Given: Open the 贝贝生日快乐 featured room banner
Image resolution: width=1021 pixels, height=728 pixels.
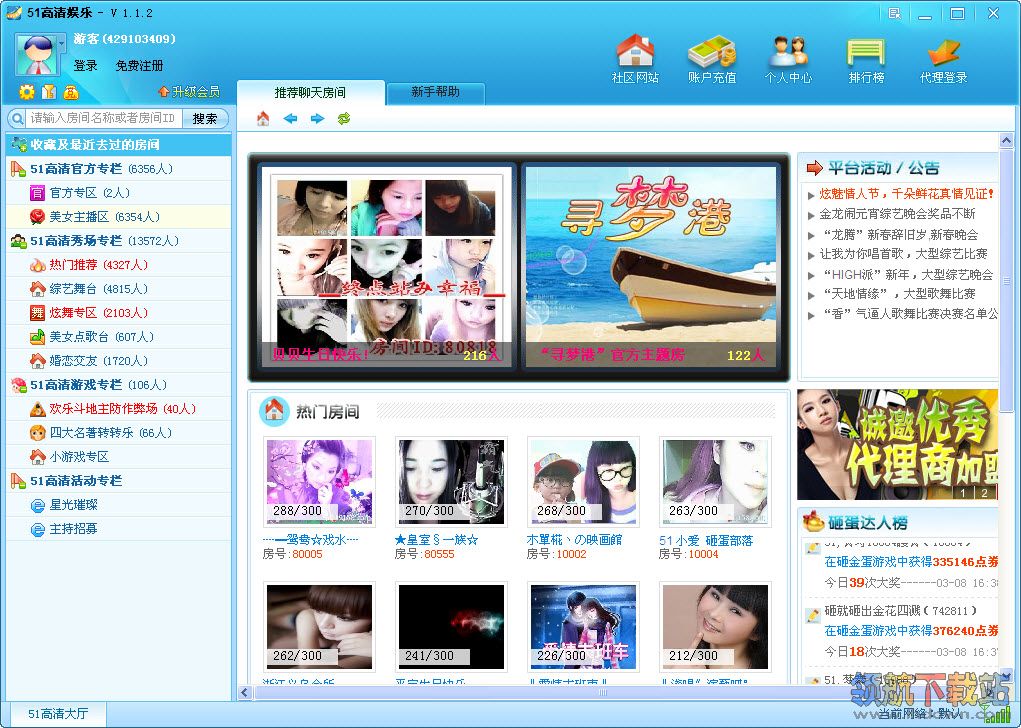Looking at the screenshot, I should click(387, 267).
